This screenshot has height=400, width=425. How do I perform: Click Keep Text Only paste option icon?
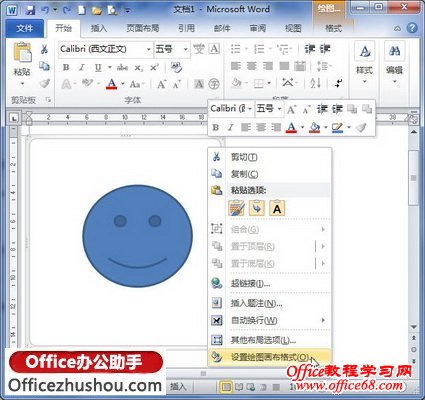click(x=277, y=208)
